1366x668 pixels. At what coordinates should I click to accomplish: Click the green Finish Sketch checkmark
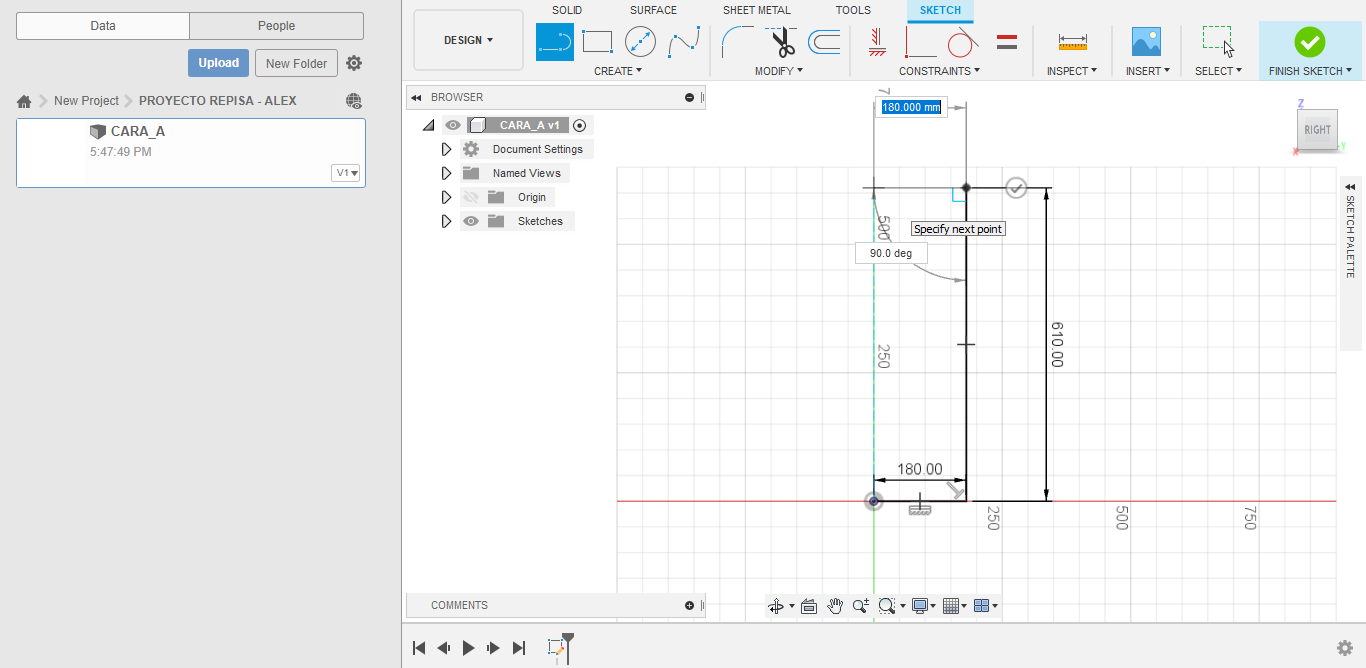[1309, 42]
